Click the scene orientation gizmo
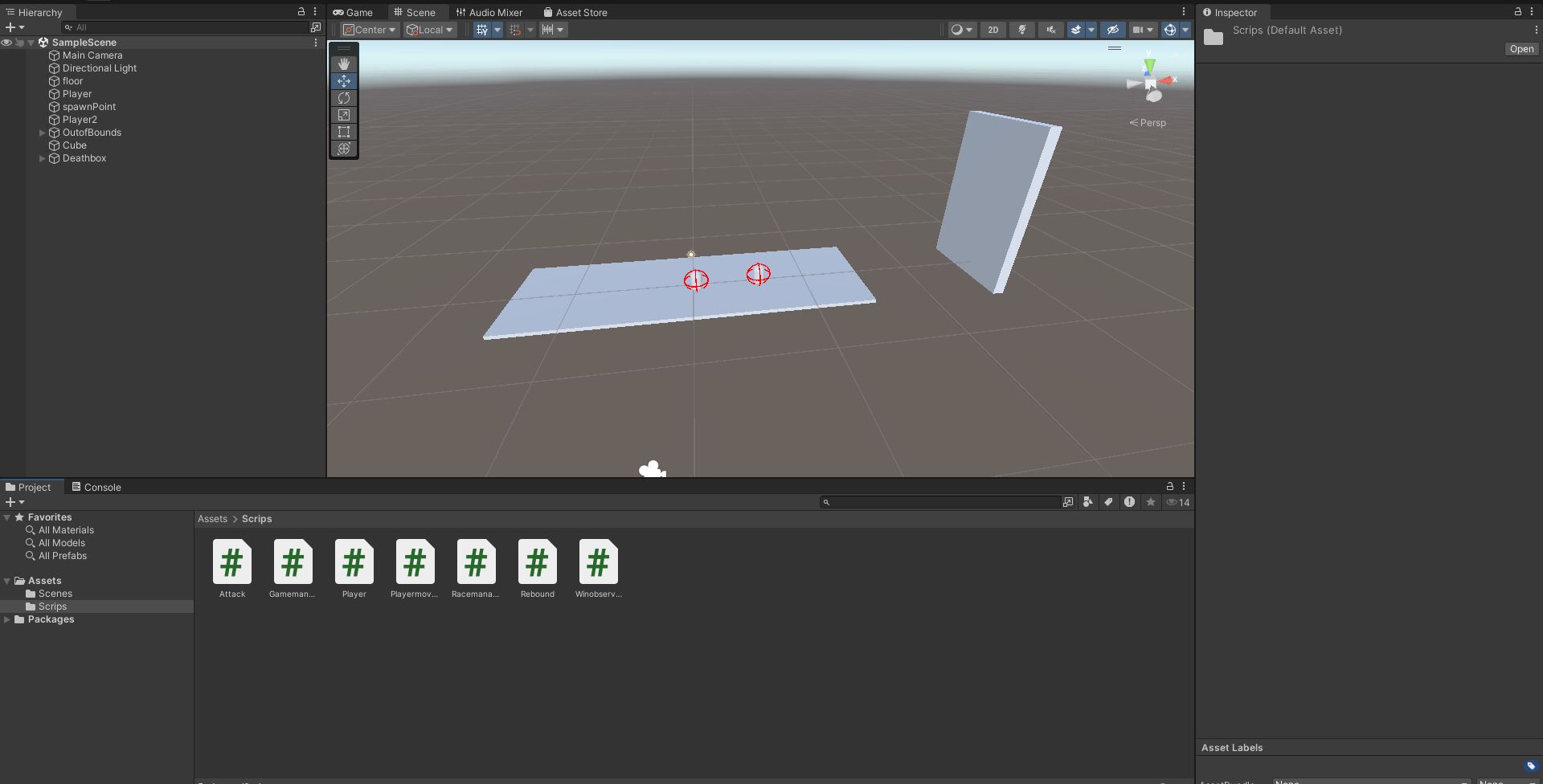The height and width of the screenshot is (784, 1543). click(1151, 82)
